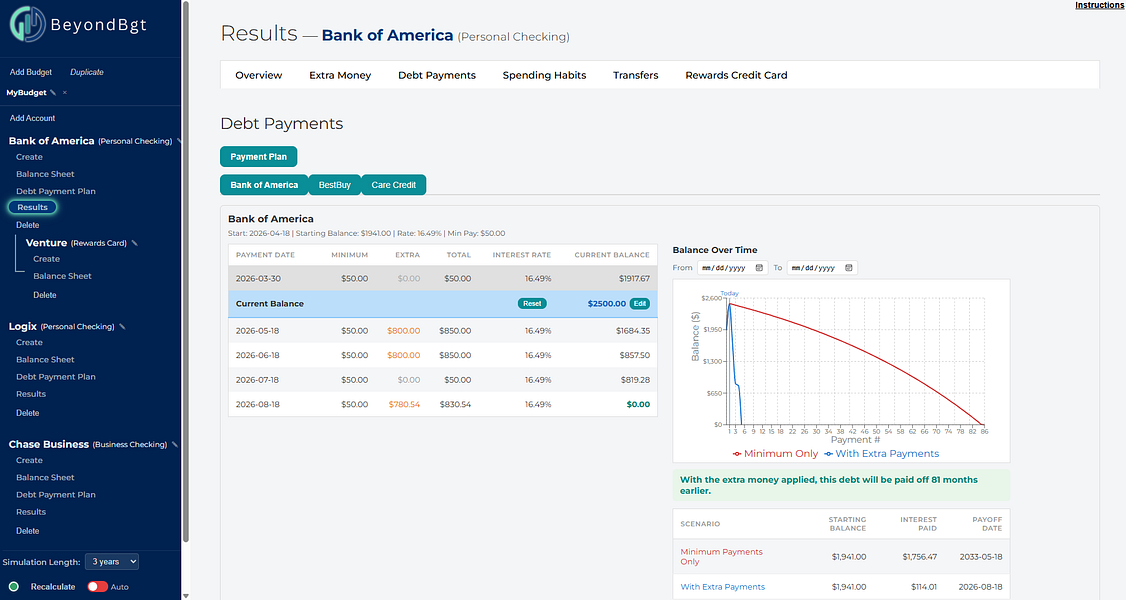
Task: Open Debt Payment Plan under Chase Business
Action: [x=56, y=494]
